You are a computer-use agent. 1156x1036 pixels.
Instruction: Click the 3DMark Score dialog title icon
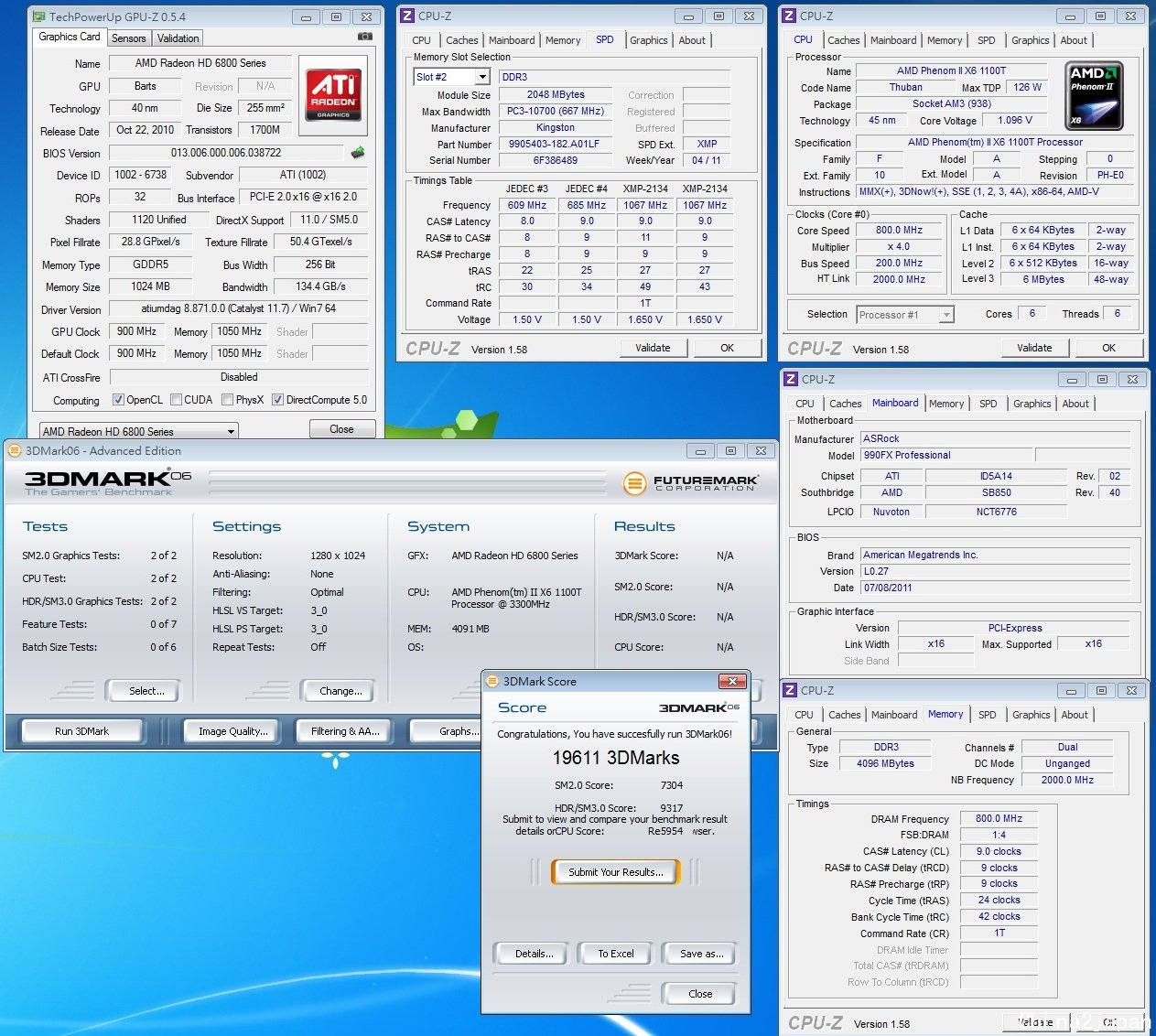(x=493, y=681)
